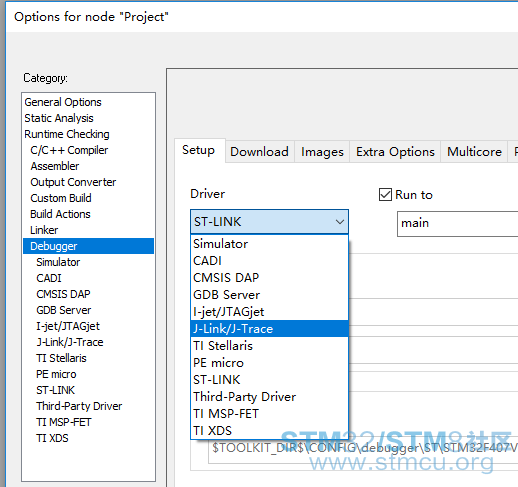Choose GDB Server in Driver dropdown
The image size is (518, 487).
coord(269,295)
